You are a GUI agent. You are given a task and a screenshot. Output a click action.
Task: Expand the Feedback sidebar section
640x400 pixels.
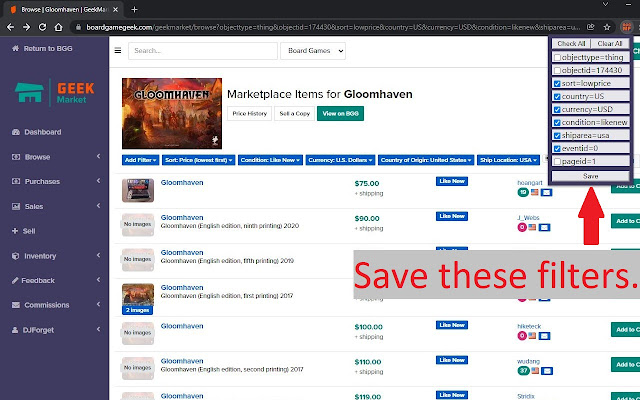coord(55,280)
